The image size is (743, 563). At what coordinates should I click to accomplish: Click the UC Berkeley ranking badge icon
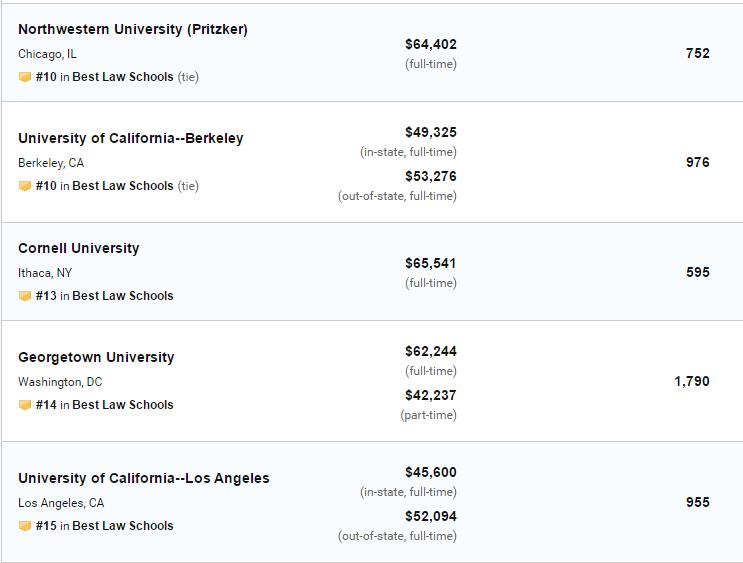coord(25,186)
